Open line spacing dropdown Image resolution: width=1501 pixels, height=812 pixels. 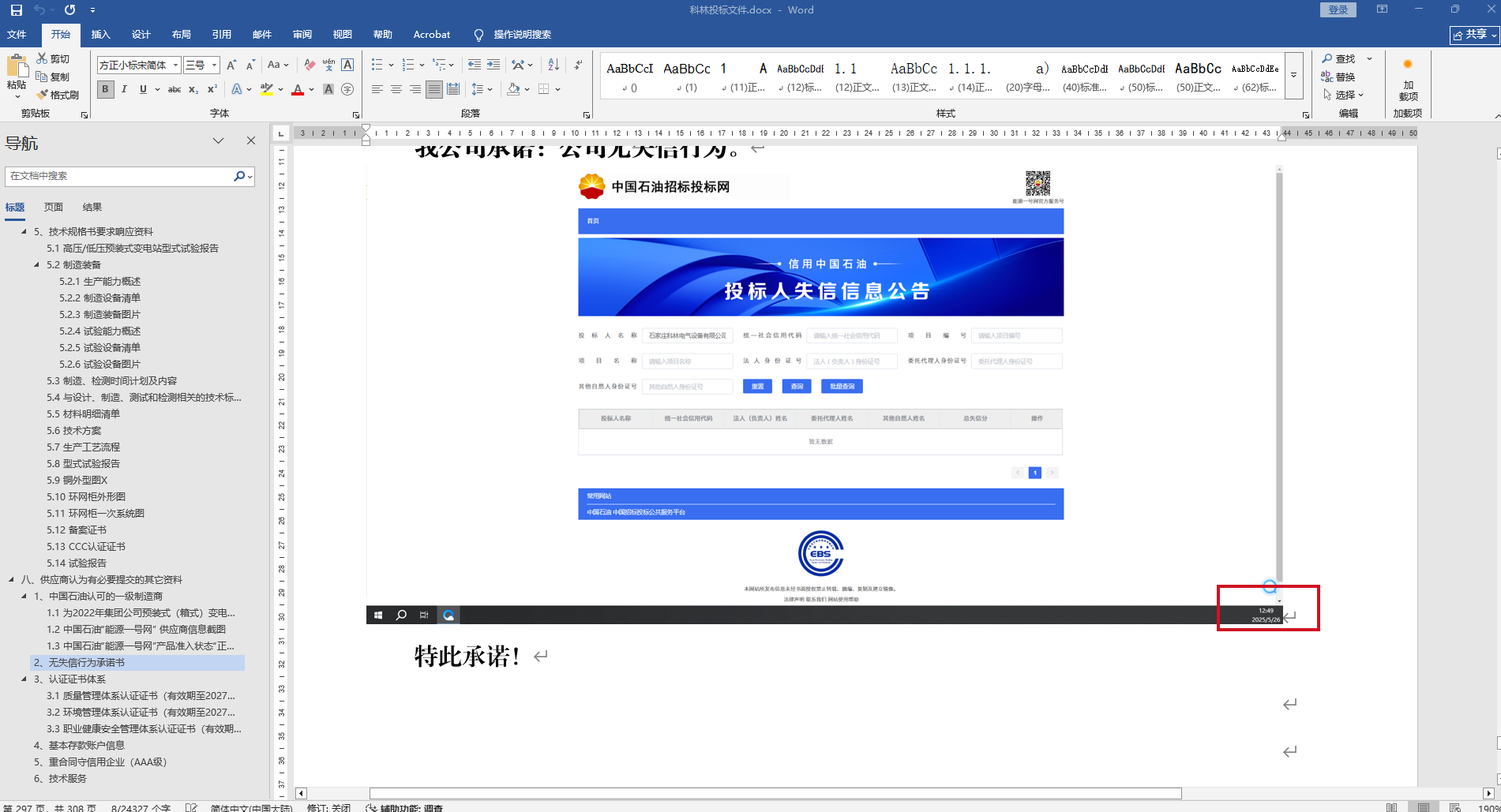(x=482, y=90)
